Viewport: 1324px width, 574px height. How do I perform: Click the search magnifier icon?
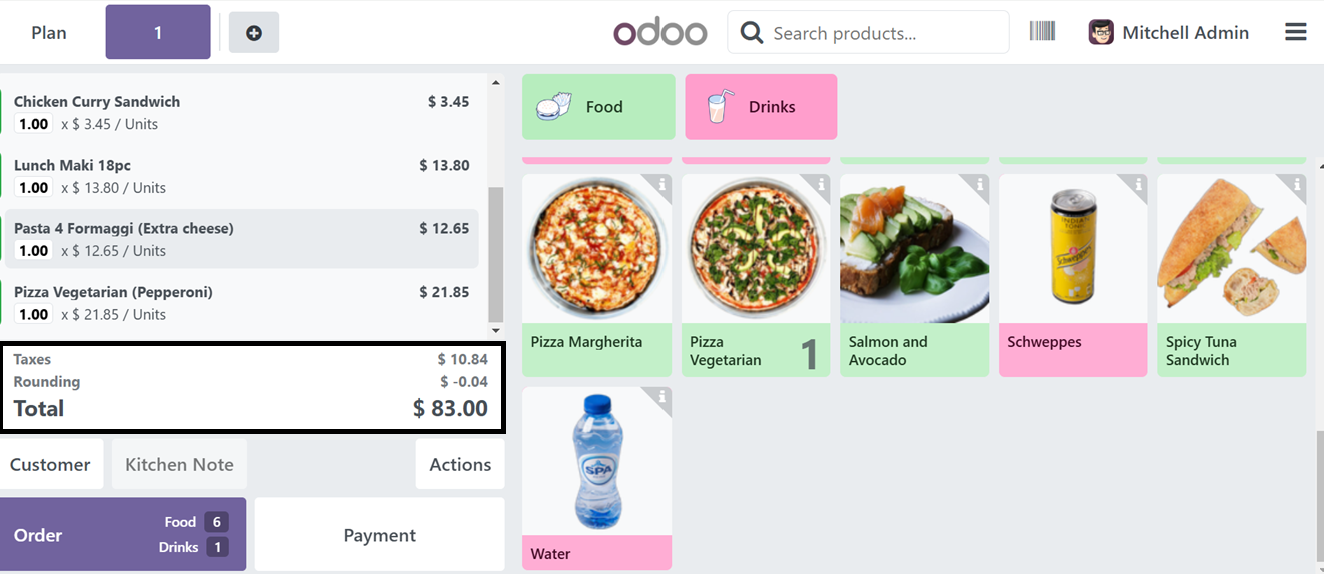pyautogui.click(x=752, y=33)
